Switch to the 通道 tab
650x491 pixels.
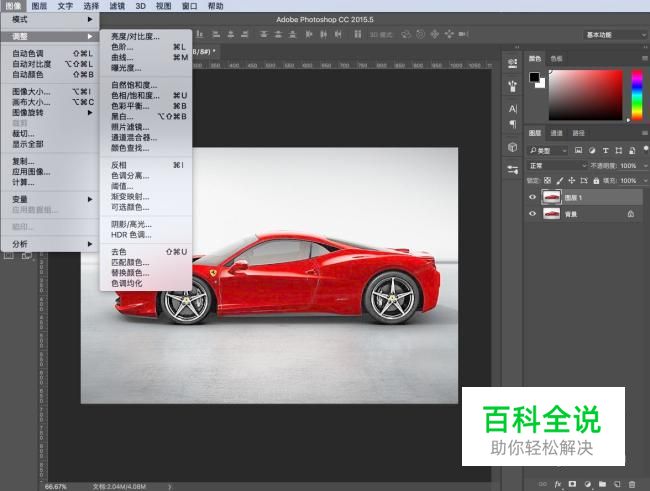(x=556, y=133)
